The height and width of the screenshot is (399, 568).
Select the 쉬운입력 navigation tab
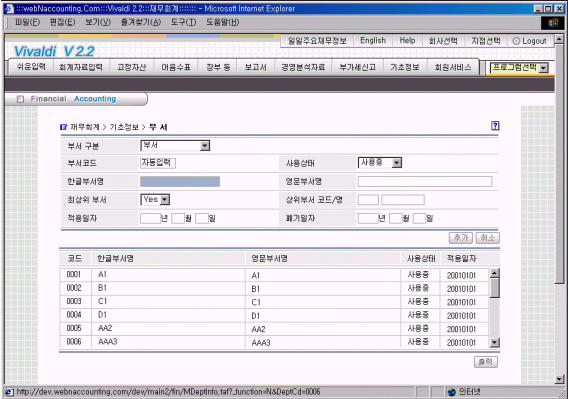31,67
